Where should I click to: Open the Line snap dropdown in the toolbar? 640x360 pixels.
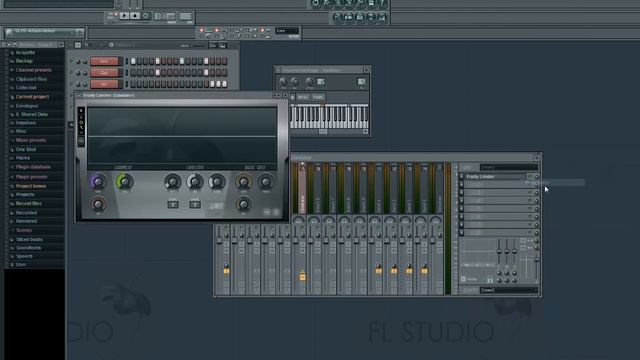[287, 31]
